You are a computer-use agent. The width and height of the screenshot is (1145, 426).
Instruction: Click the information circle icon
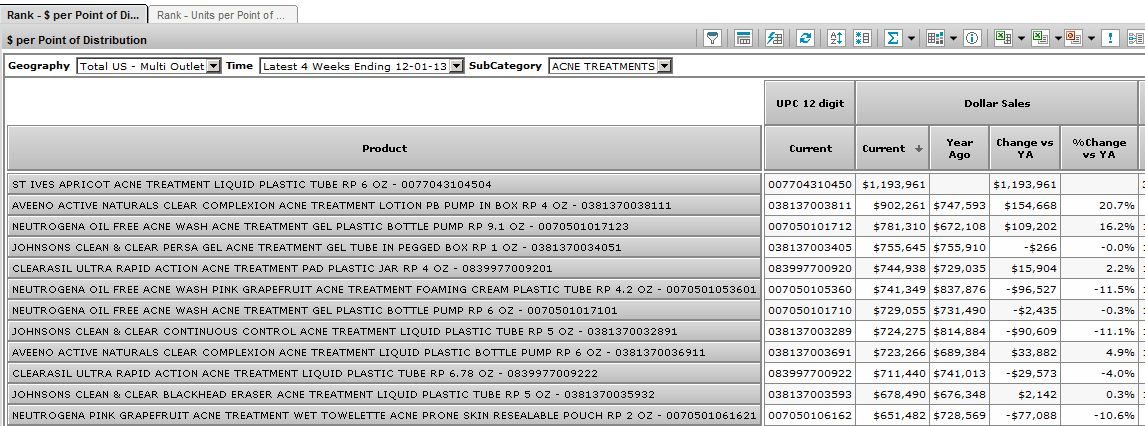coord(971,38)
